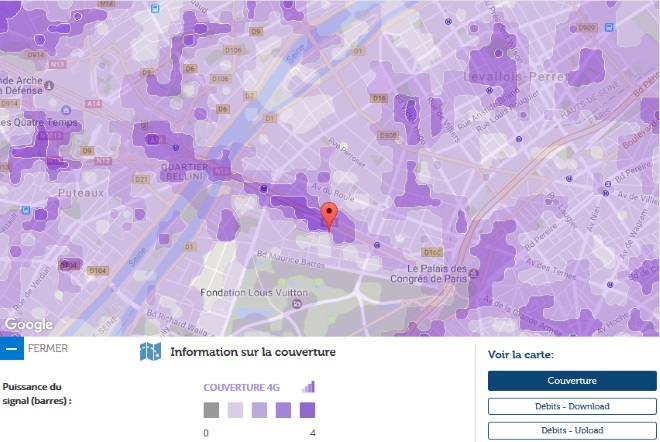Click the metro icon northwest of the red pin

[x=264, y=189]
